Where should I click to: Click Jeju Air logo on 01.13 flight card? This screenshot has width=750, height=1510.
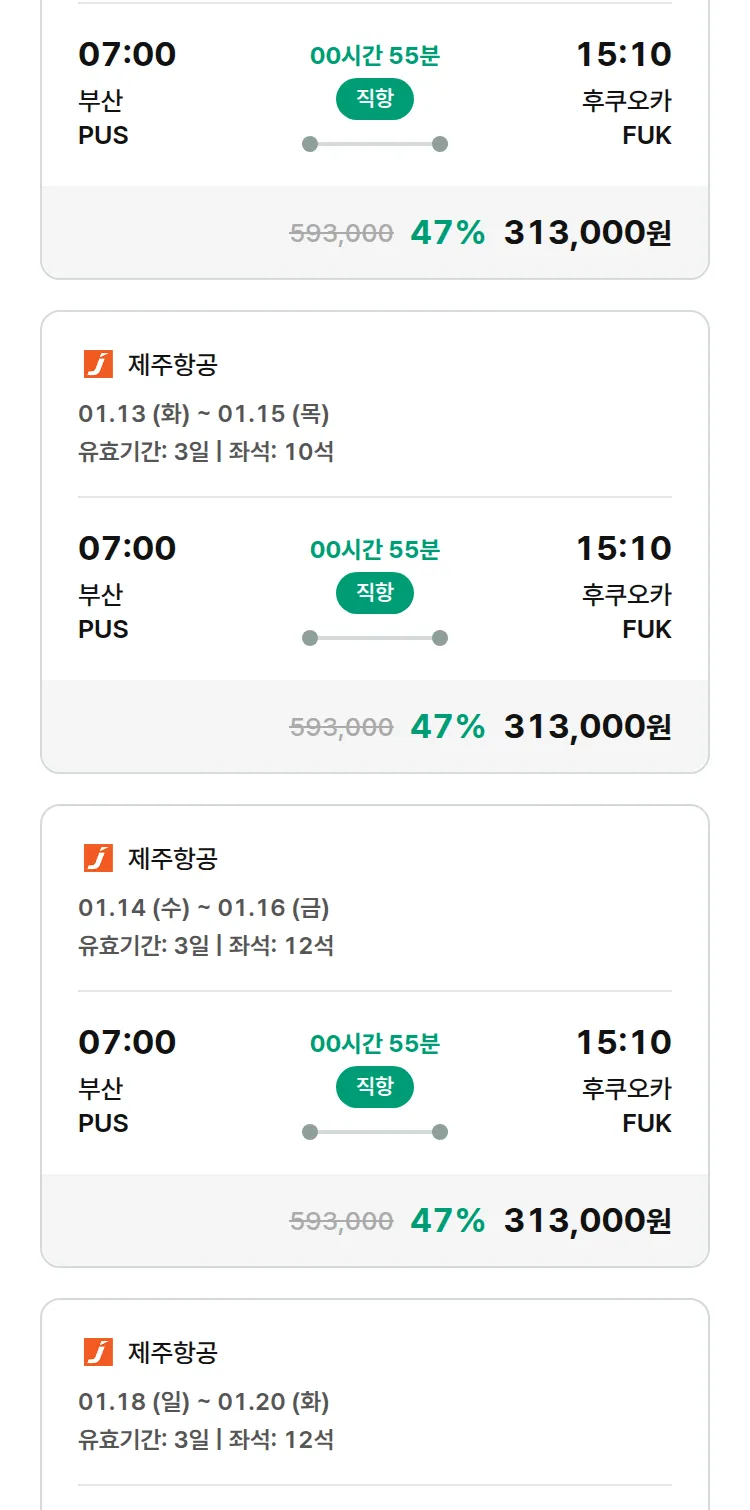click(98, 364)
